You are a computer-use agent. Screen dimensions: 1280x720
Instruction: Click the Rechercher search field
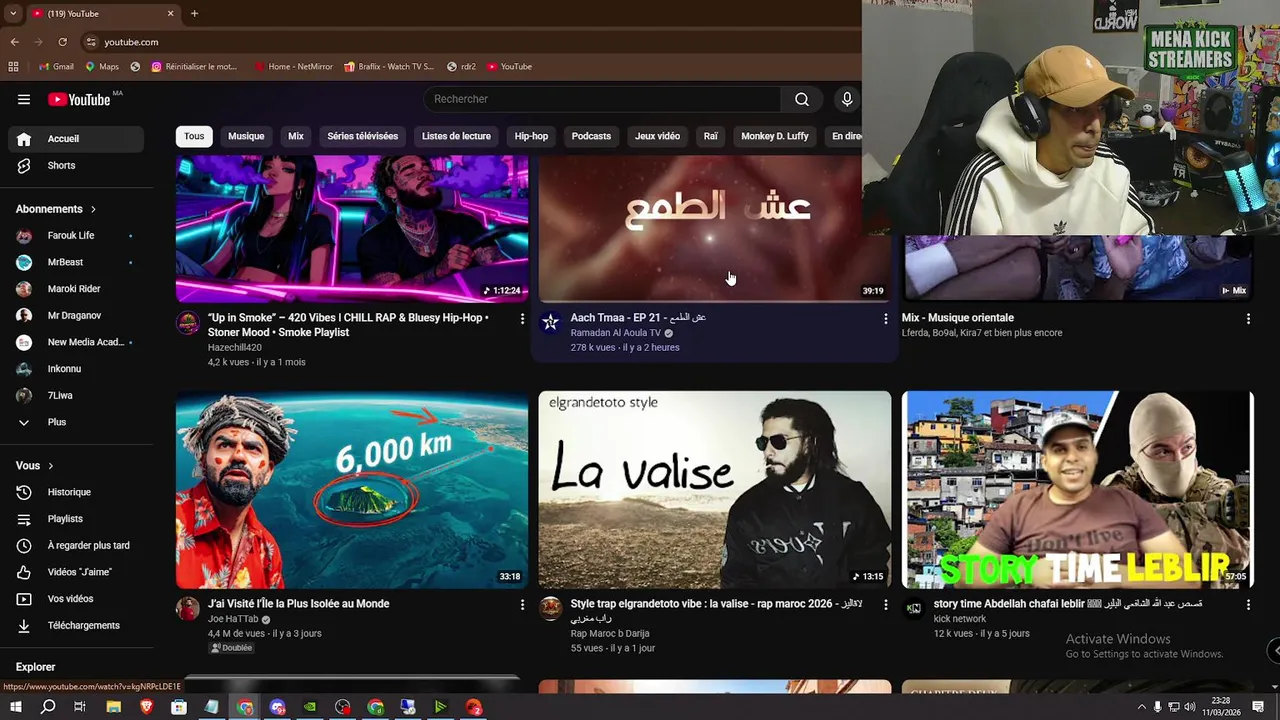pyautogui.click(x=603, y=99)
